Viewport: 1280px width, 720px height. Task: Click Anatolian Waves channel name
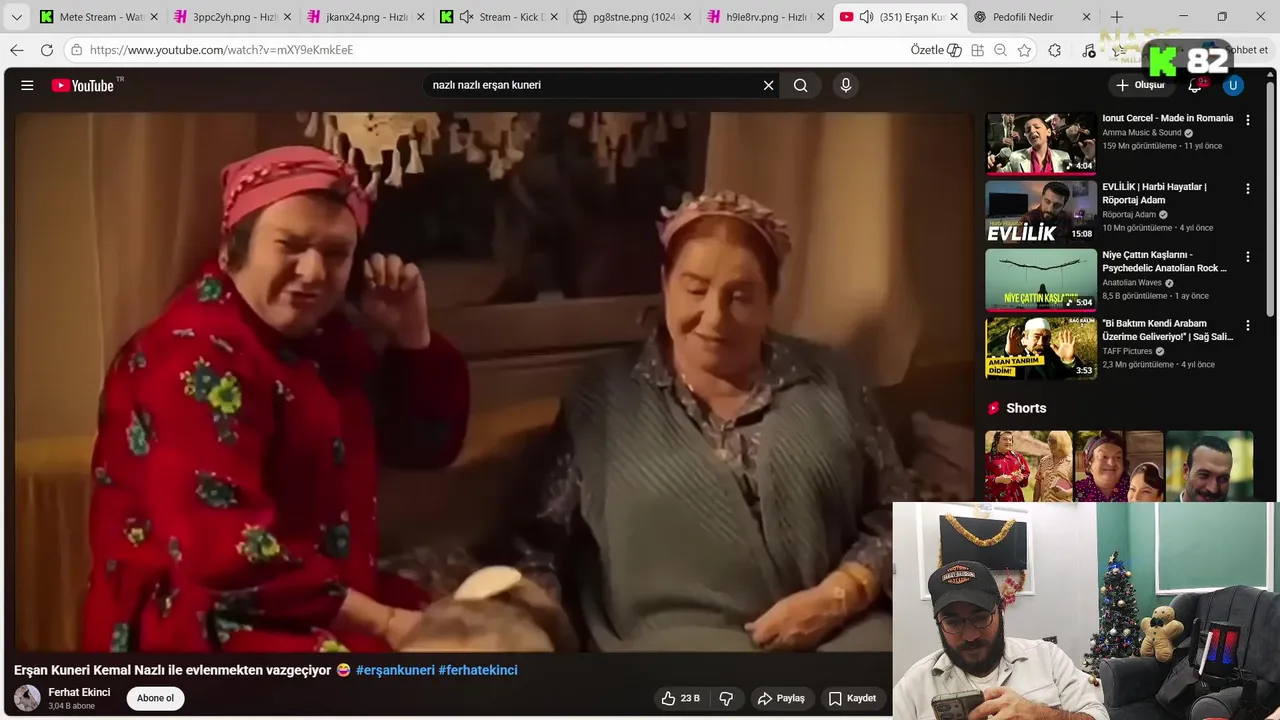[x=1132, y=283]
